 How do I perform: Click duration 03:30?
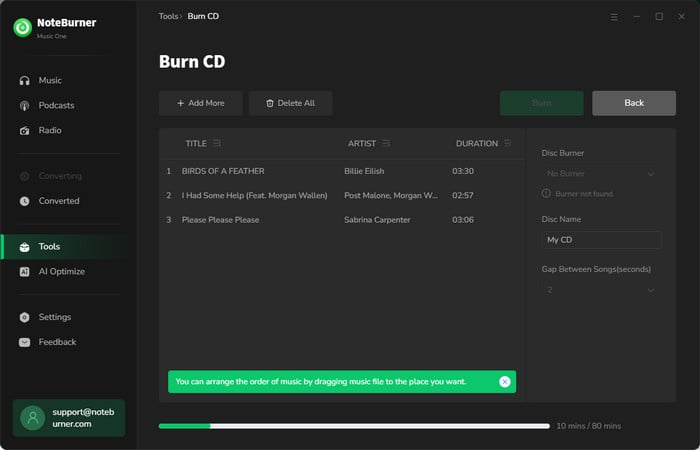pos(463,171)
